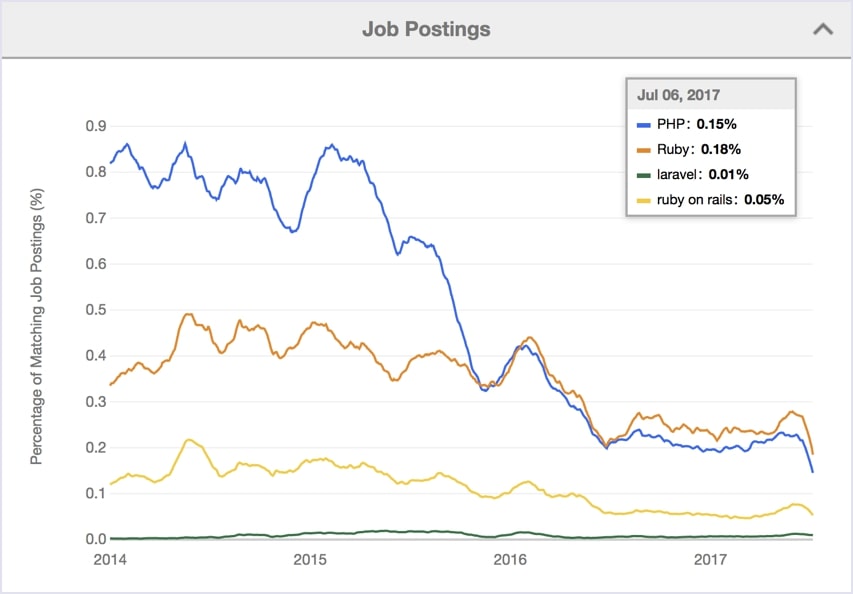
Task: Click the orange Ruby legend swatch
Action: (645, 150)
